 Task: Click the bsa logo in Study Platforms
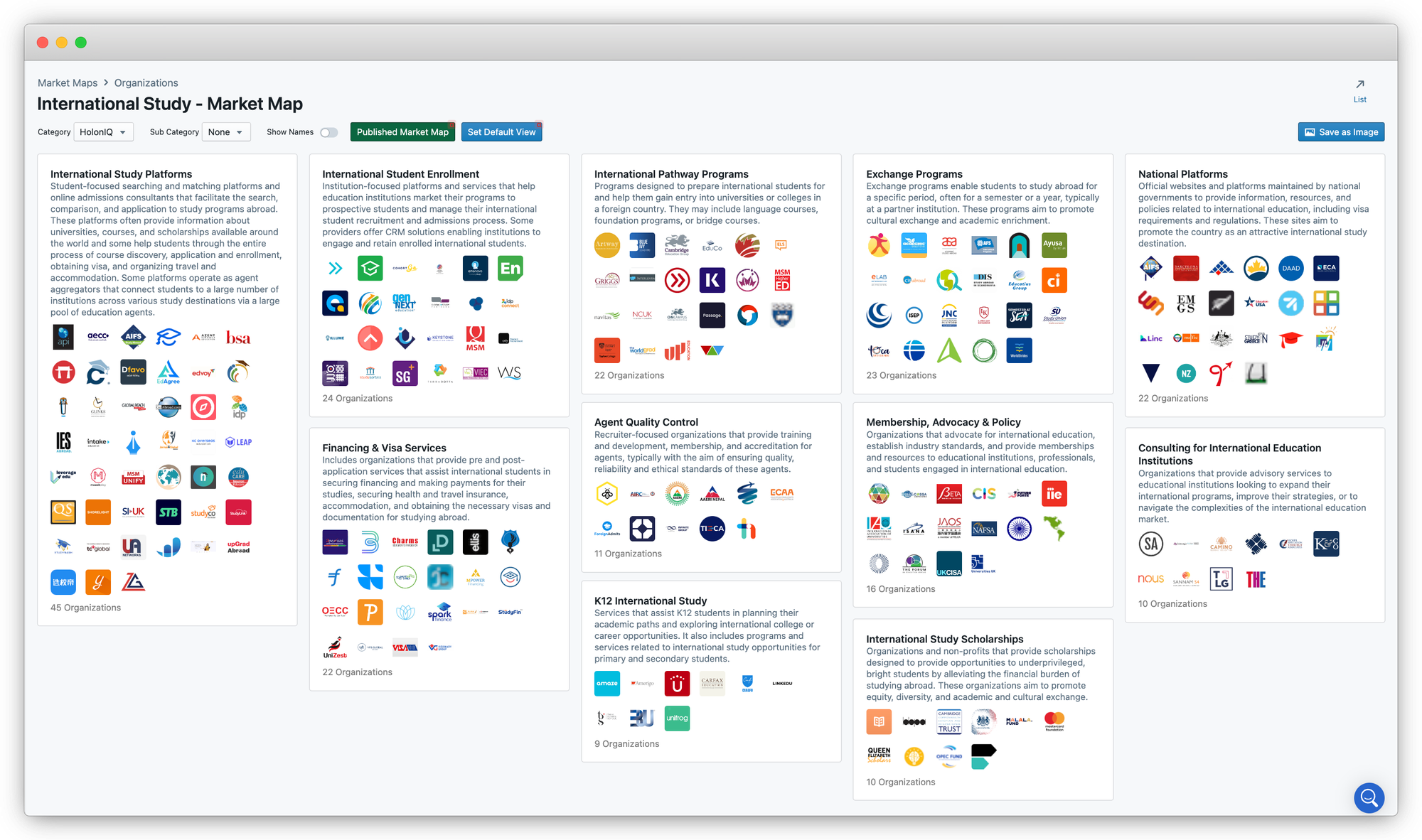(x=238, y=338)
